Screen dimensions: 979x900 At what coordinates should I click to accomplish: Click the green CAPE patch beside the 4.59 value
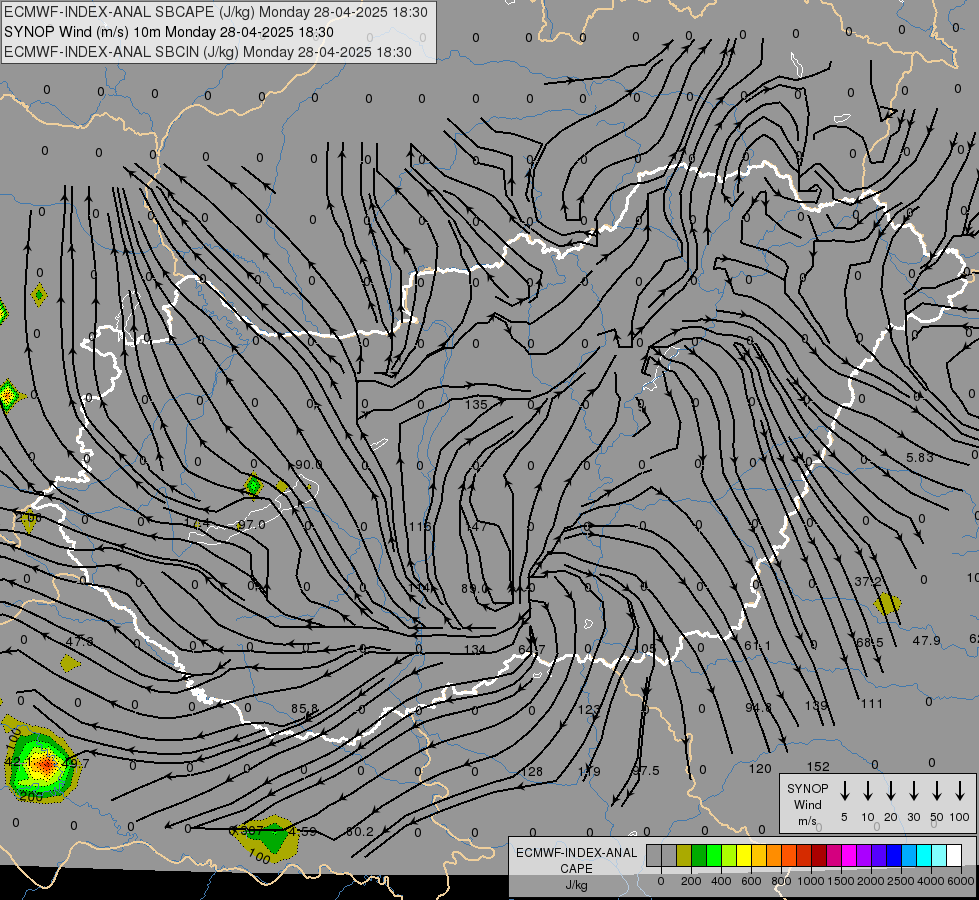point(273,838)
